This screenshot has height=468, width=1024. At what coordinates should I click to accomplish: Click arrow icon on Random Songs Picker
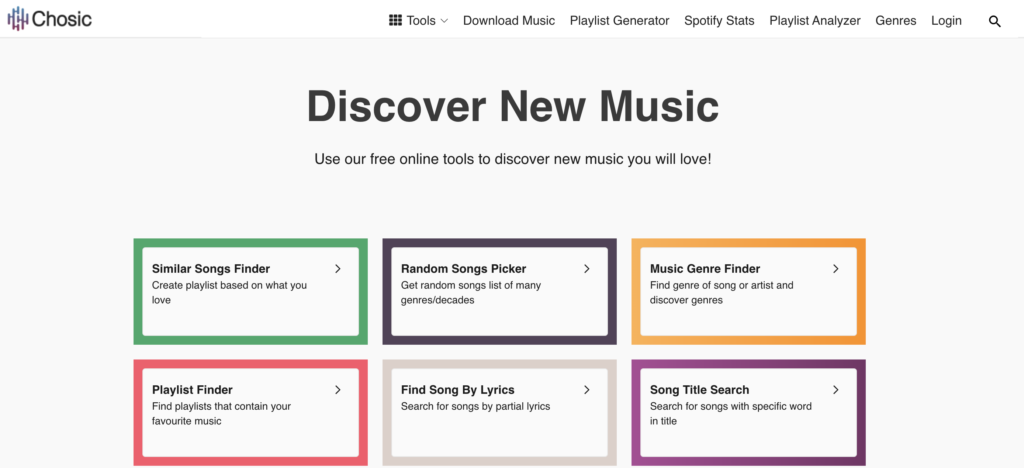pyautogui.click(x=586, y=268)
